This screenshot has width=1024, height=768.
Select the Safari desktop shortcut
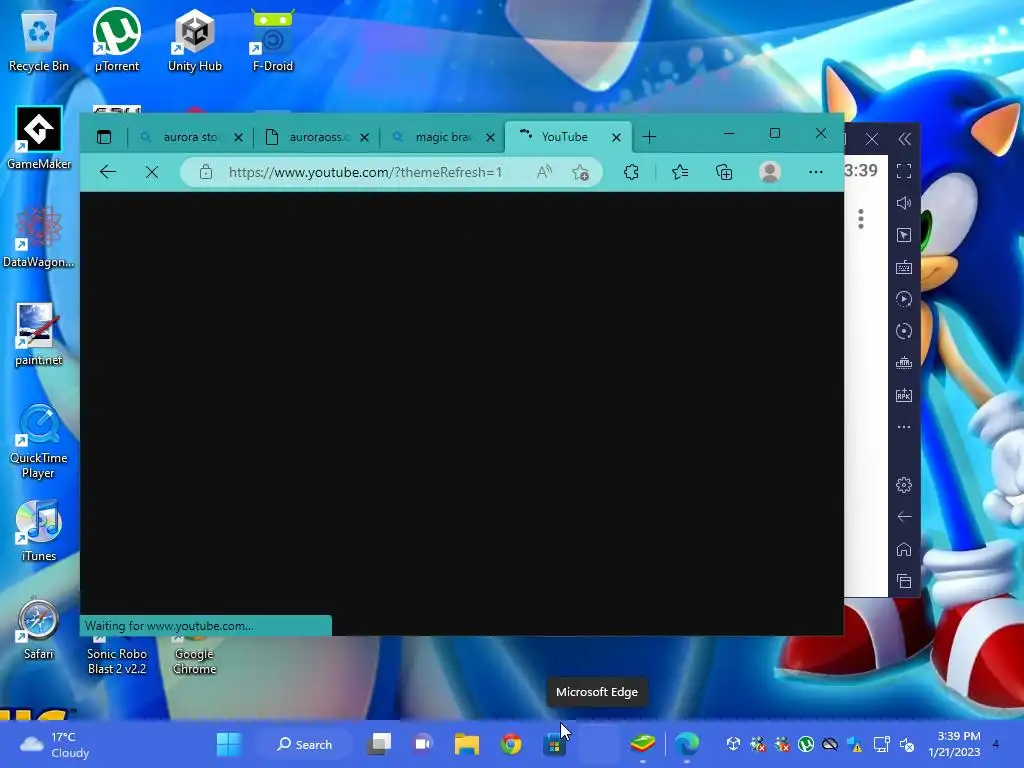[x=39, y=628]
